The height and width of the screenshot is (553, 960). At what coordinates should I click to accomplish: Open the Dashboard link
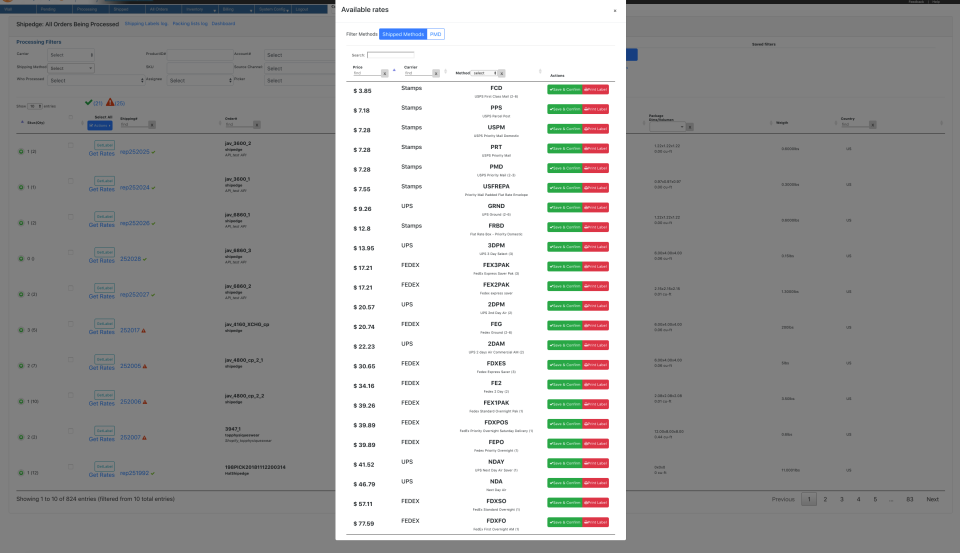223,24
